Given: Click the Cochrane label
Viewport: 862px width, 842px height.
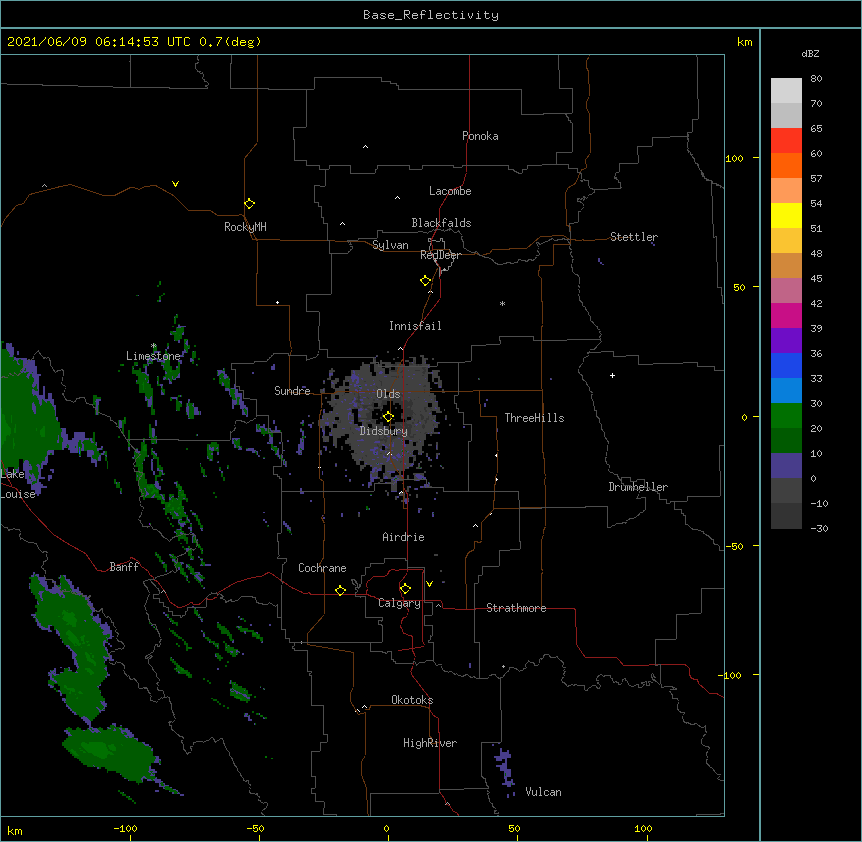Looking at the screenshot, I should click(322, 568).
